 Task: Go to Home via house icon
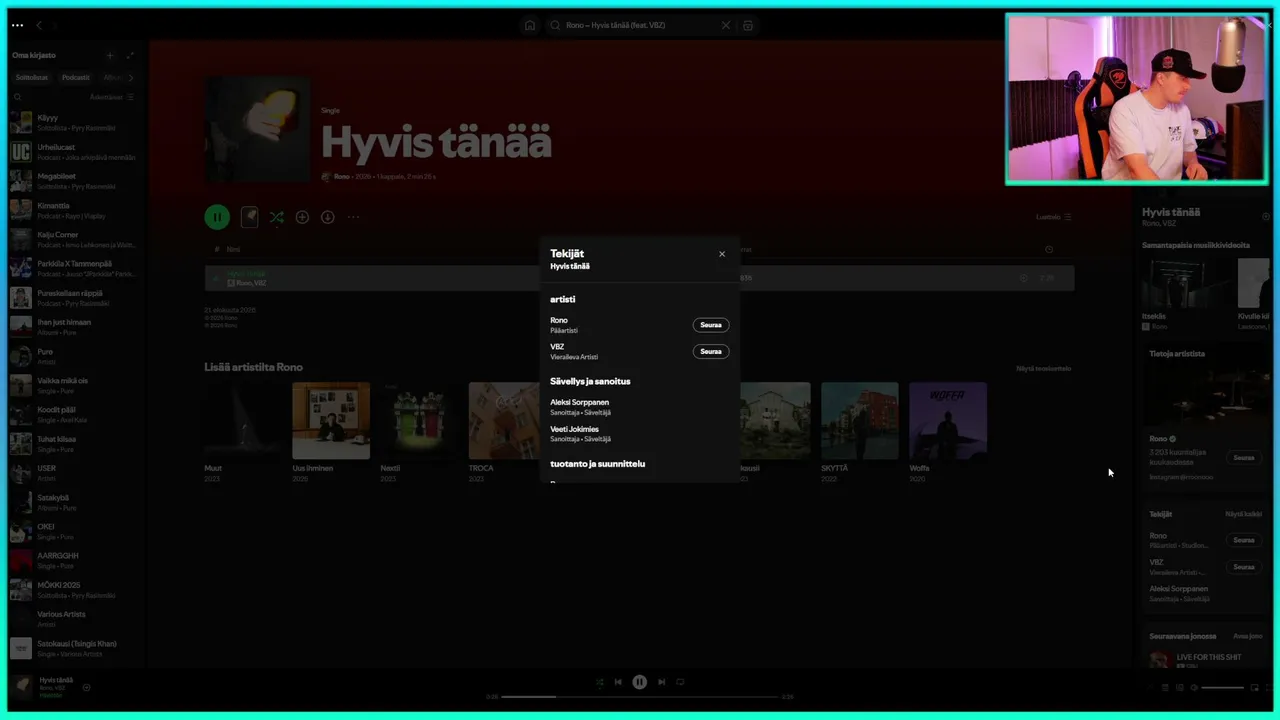point(530,25)
